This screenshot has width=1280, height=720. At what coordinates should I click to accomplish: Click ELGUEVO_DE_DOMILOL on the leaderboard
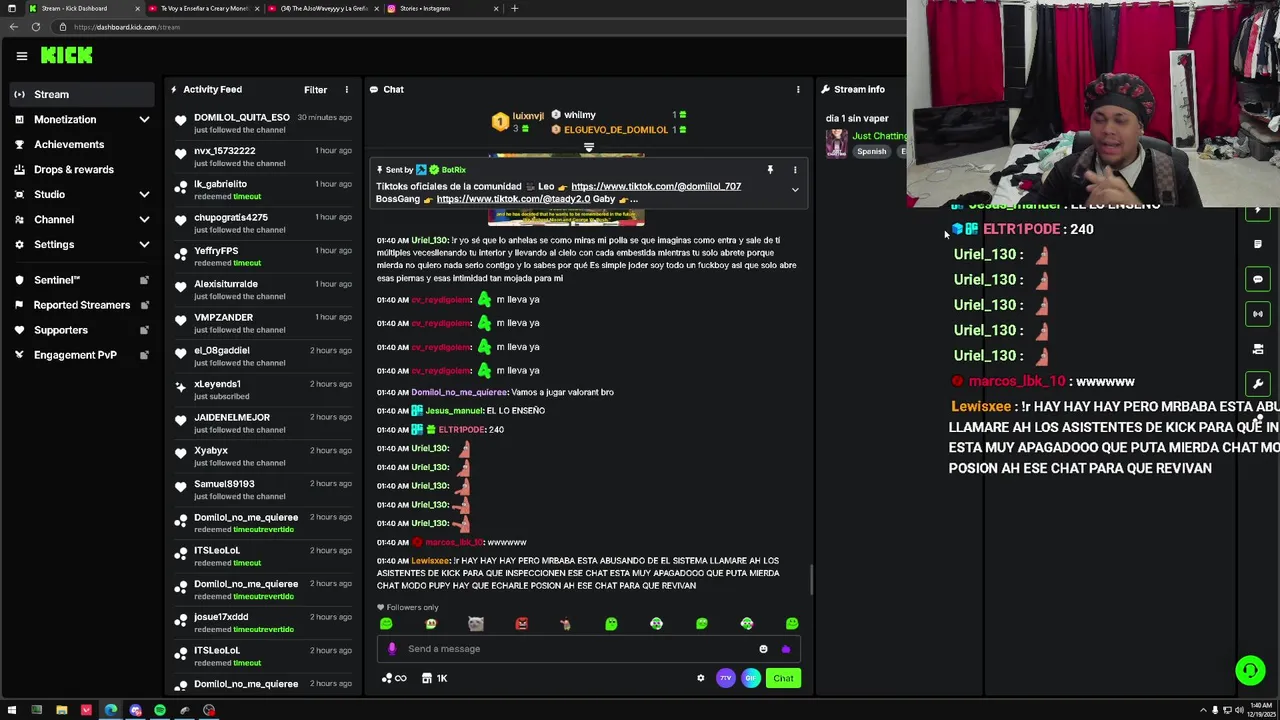615,130
